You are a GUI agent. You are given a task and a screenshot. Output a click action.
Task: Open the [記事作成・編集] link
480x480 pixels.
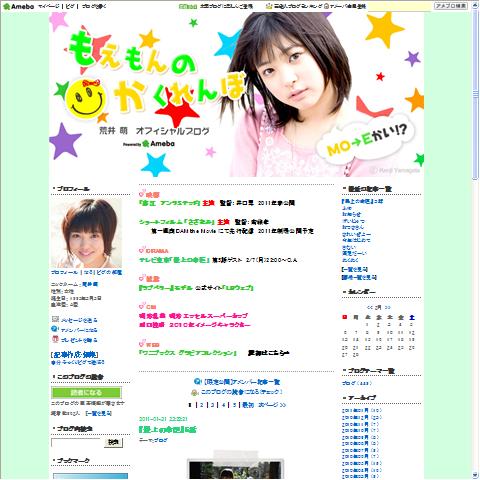click(74, 355)
